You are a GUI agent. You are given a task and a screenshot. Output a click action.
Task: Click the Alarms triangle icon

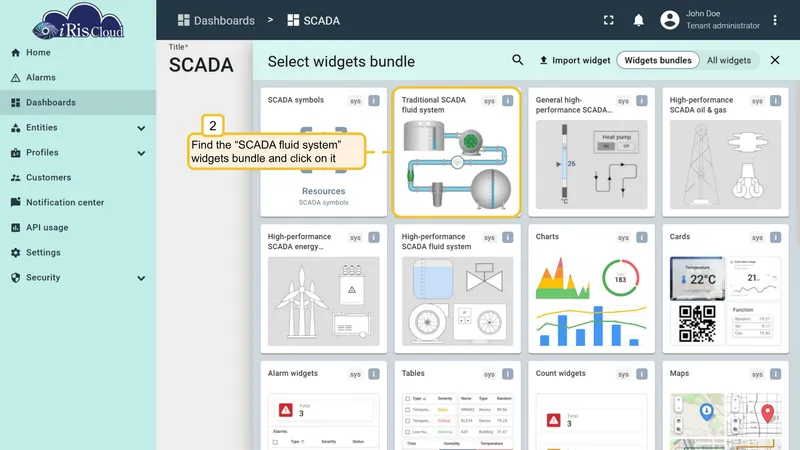click(x=16, y=78)
